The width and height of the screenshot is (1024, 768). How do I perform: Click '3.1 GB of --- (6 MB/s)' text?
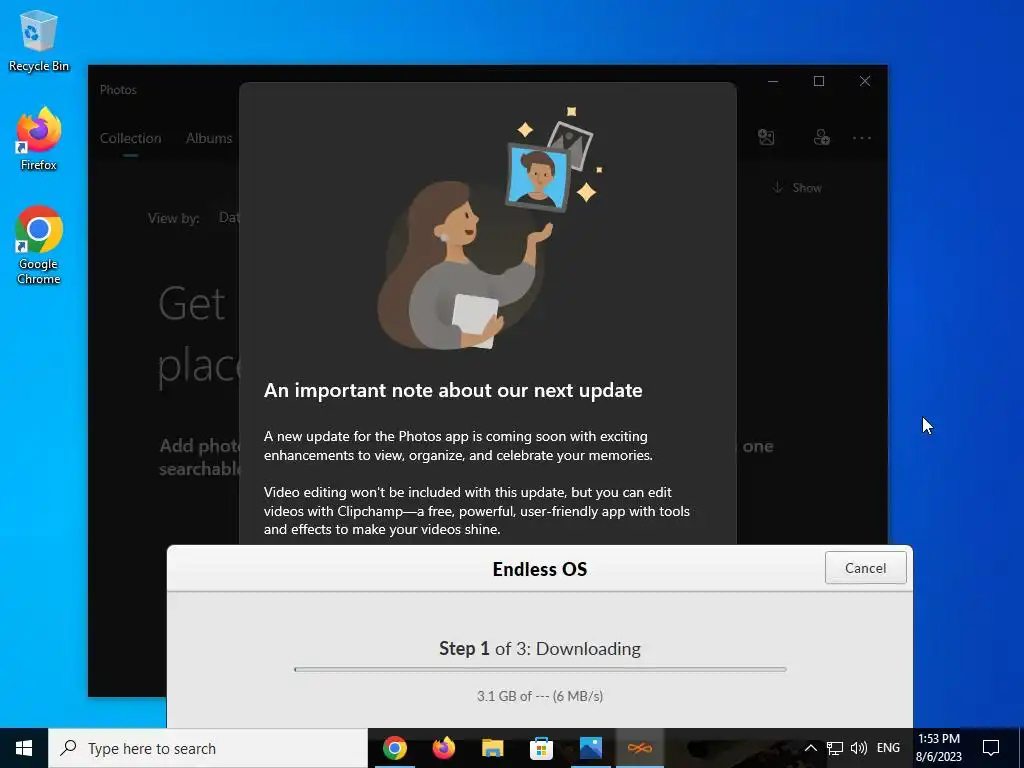(540, 696)
